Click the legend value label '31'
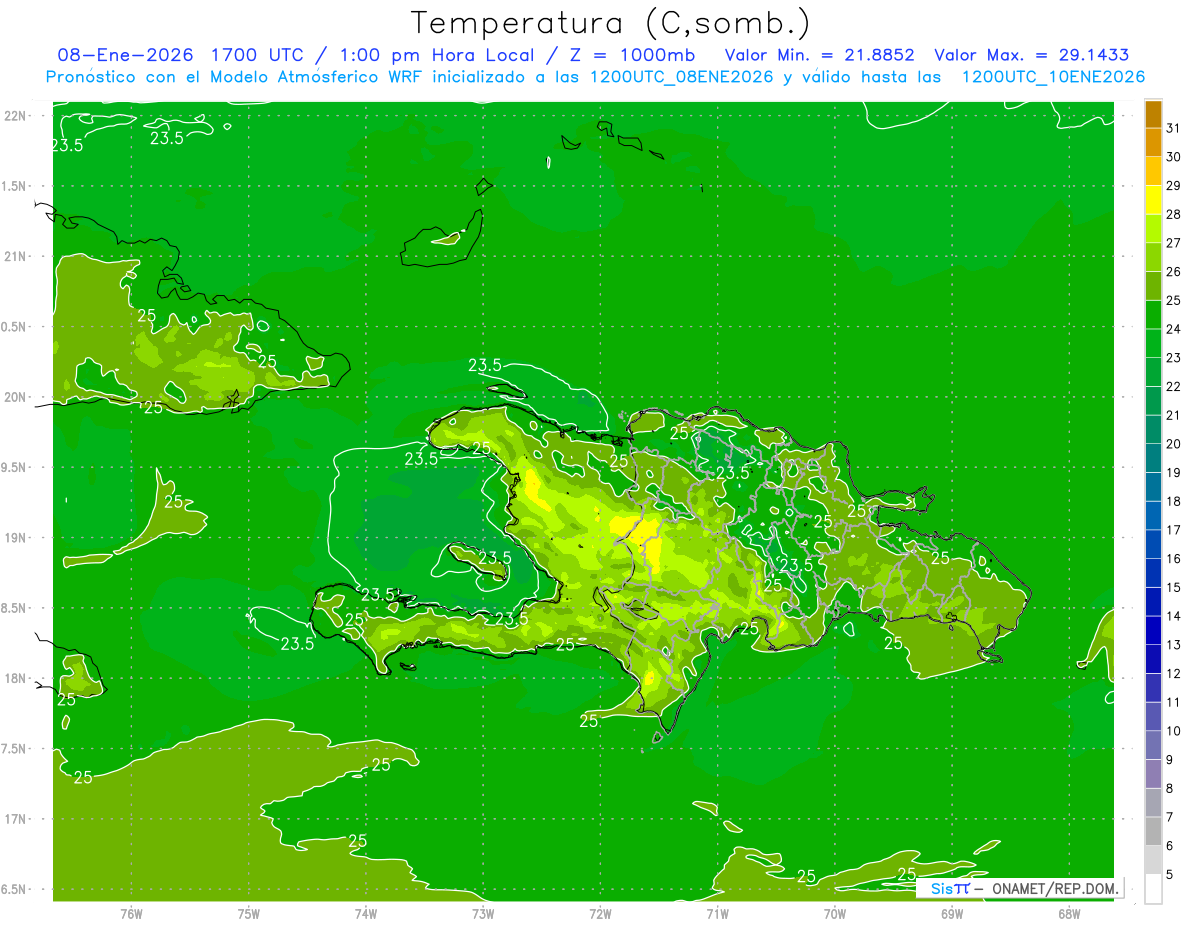 pyautogui.click(x=1173, y=128)
